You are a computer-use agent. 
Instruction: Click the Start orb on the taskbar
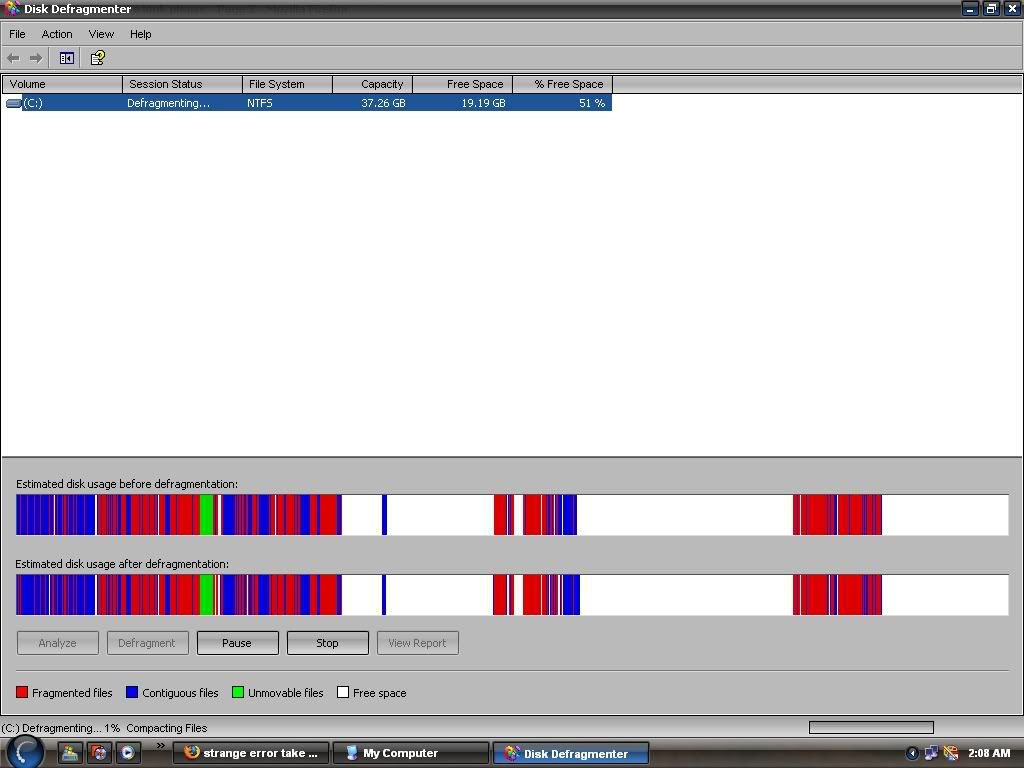click(25, 751)
